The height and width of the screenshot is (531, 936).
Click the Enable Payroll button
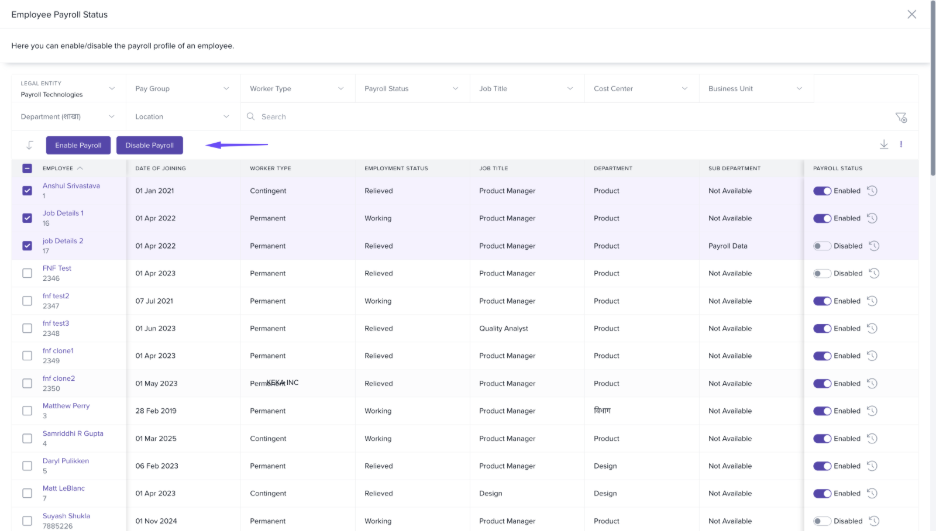pyautogui.click(x=78, y=145)
